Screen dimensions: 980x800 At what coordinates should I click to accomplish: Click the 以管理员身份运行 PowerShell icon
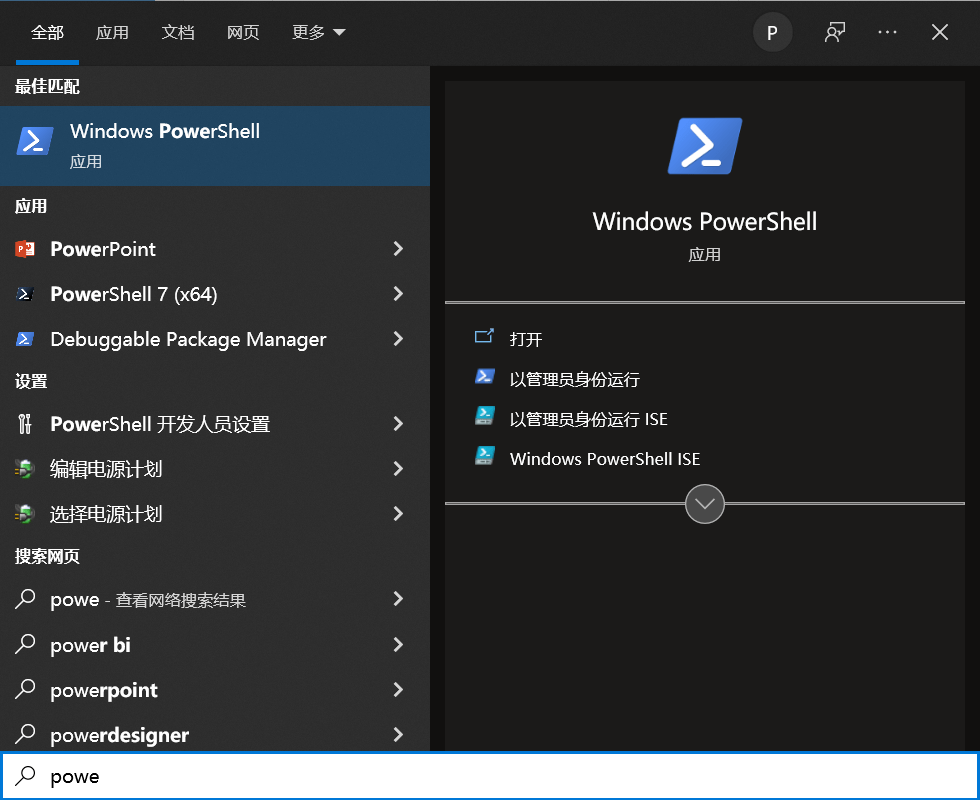484,377
